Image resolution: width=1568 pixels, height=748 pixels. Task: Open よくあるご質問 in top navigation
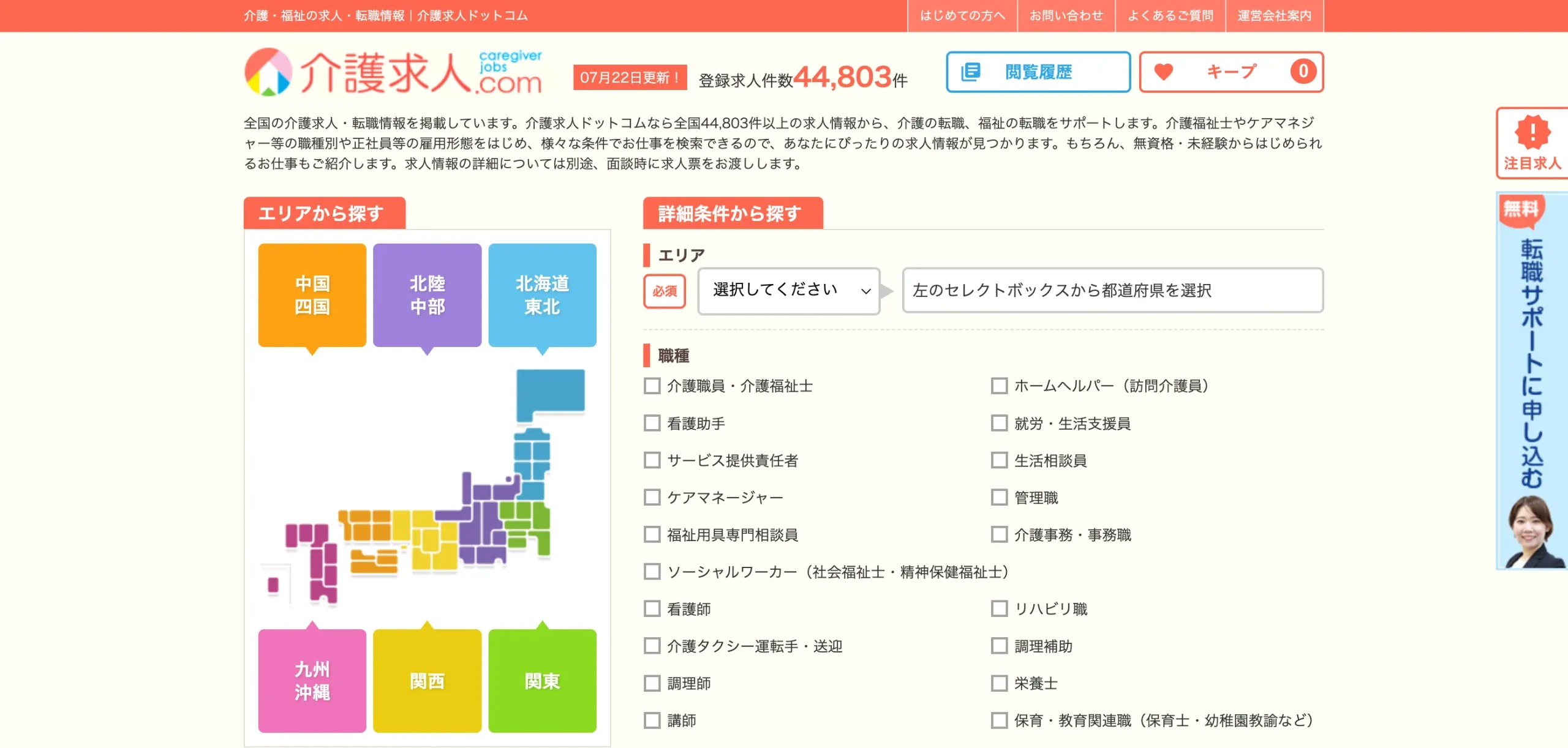(x=1170, y=16)
